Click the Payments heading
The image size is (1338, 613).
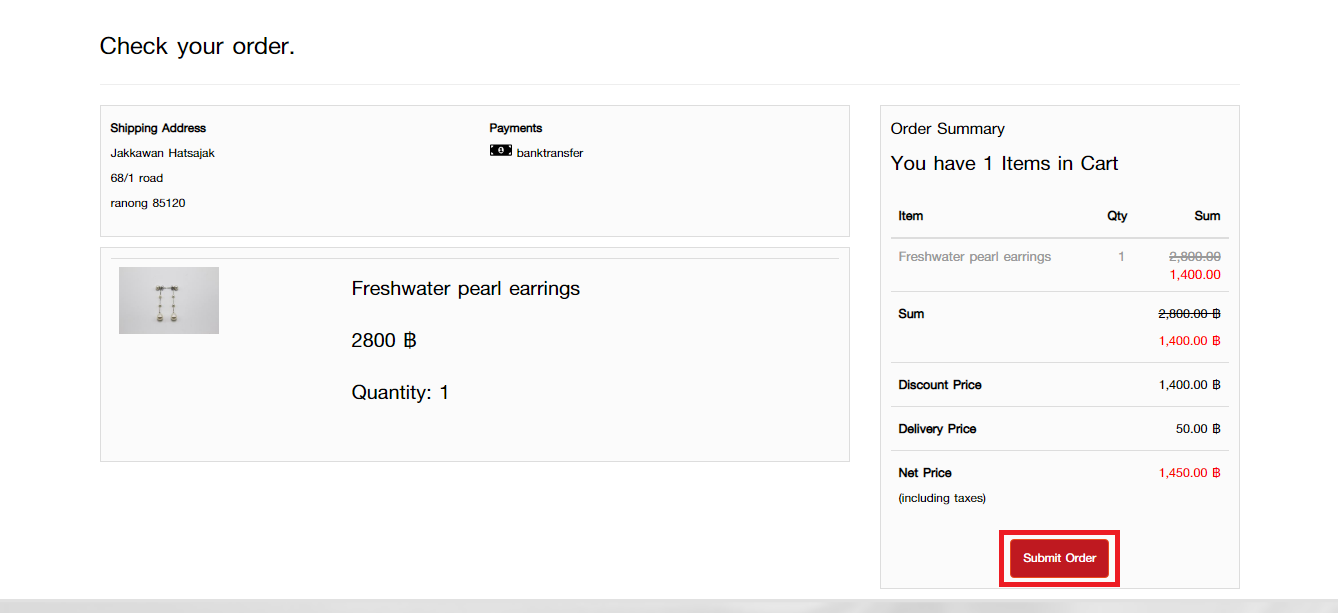515,128
